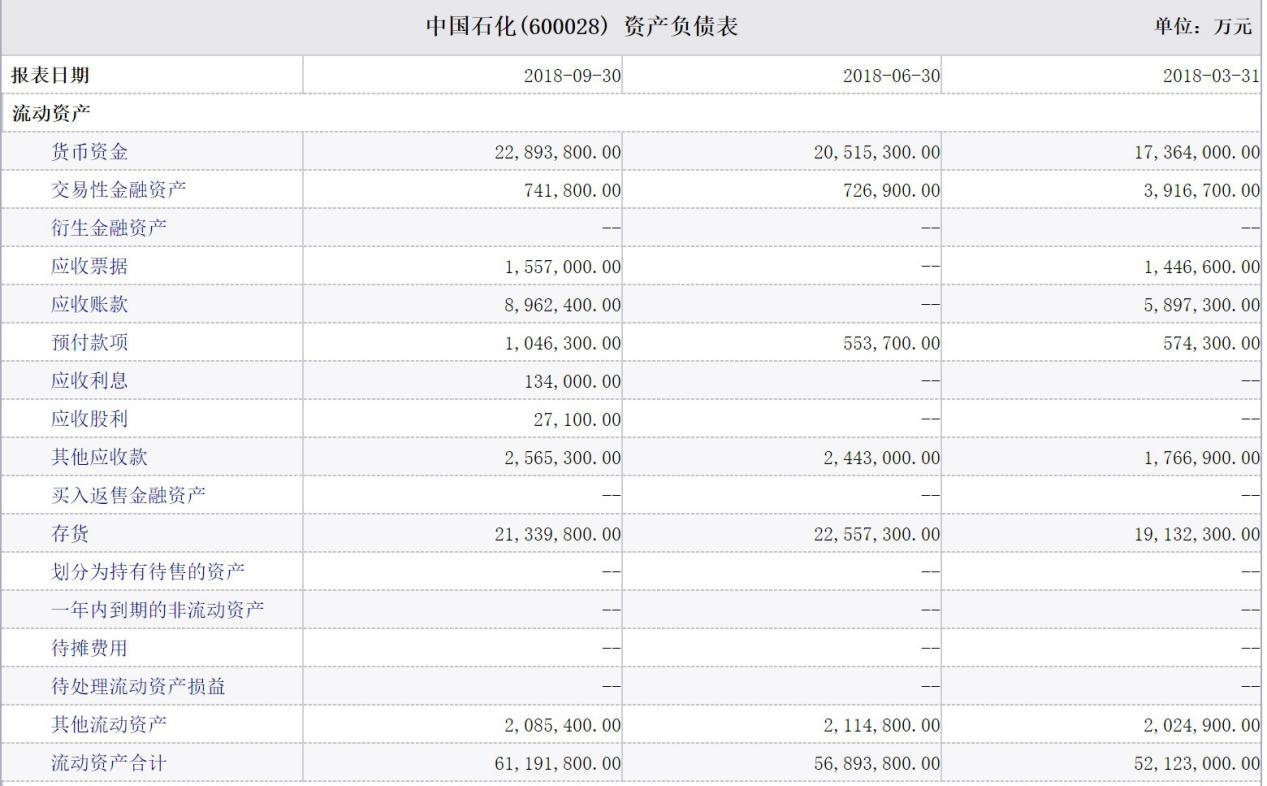
Task: Click the 货币资金 row label
Action: click(90, 152)
